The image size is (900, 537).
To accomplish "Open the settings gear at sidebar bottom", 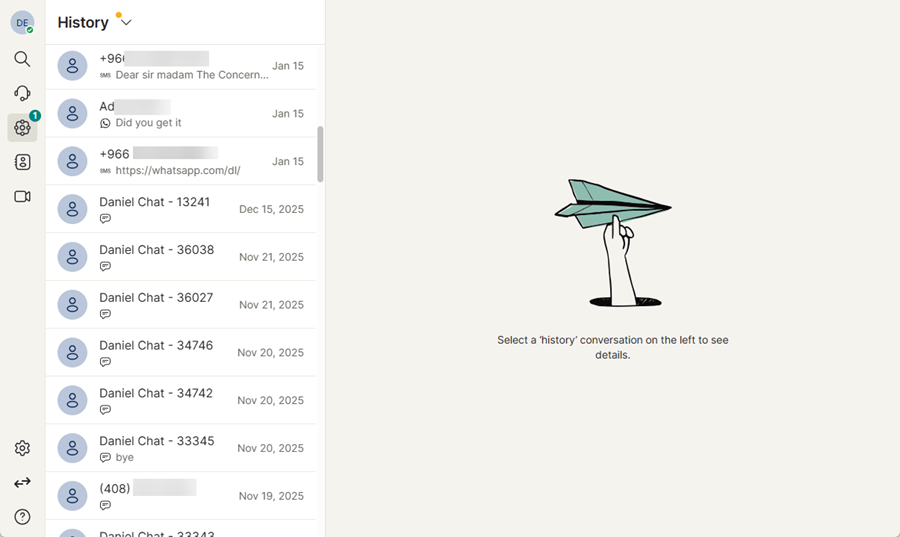I will (x=22, y=448).
